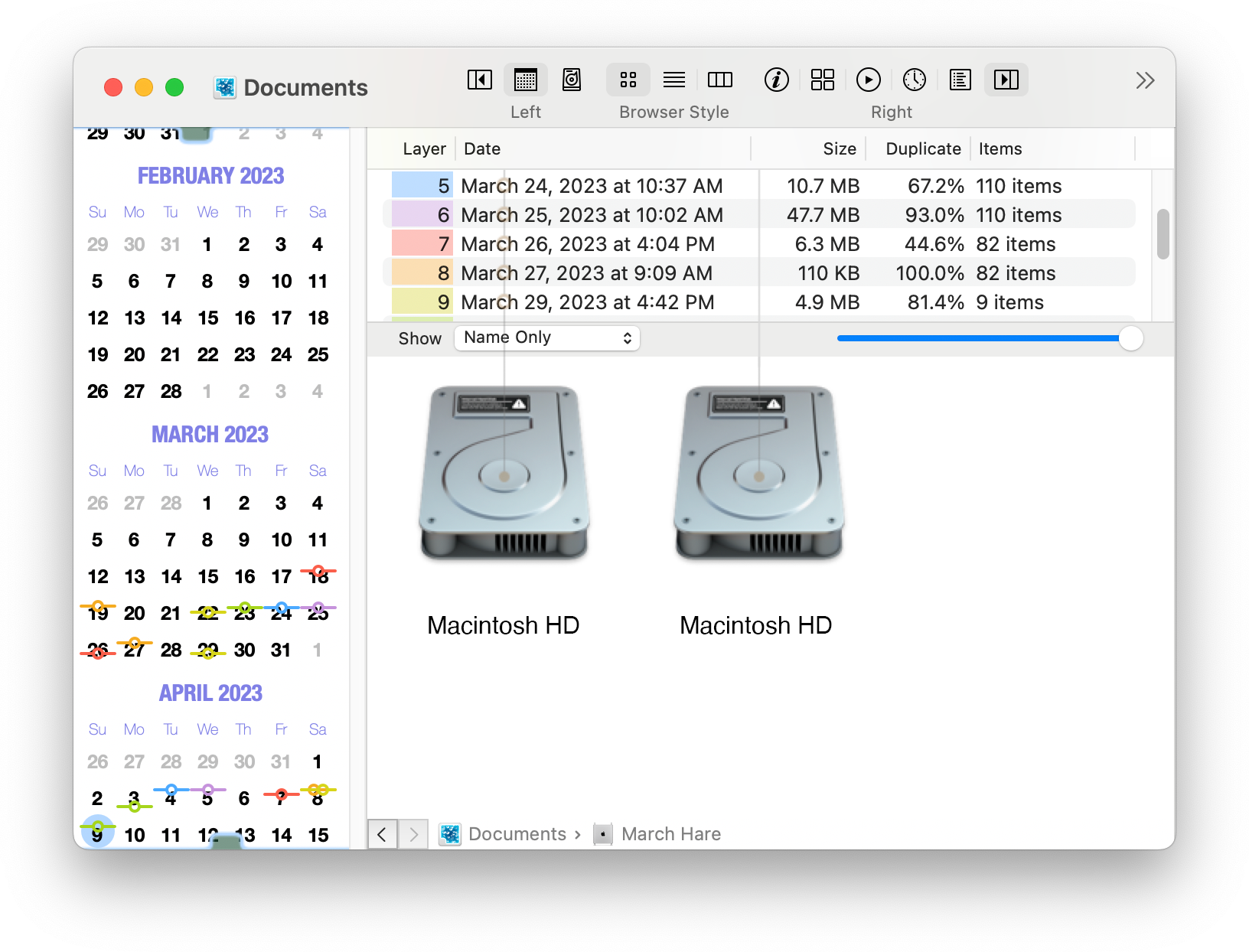Image resolution: width=1249 pixels, height=952 pixels.
Task: Select March 22 with yellow marker
Action: point(207,612)
